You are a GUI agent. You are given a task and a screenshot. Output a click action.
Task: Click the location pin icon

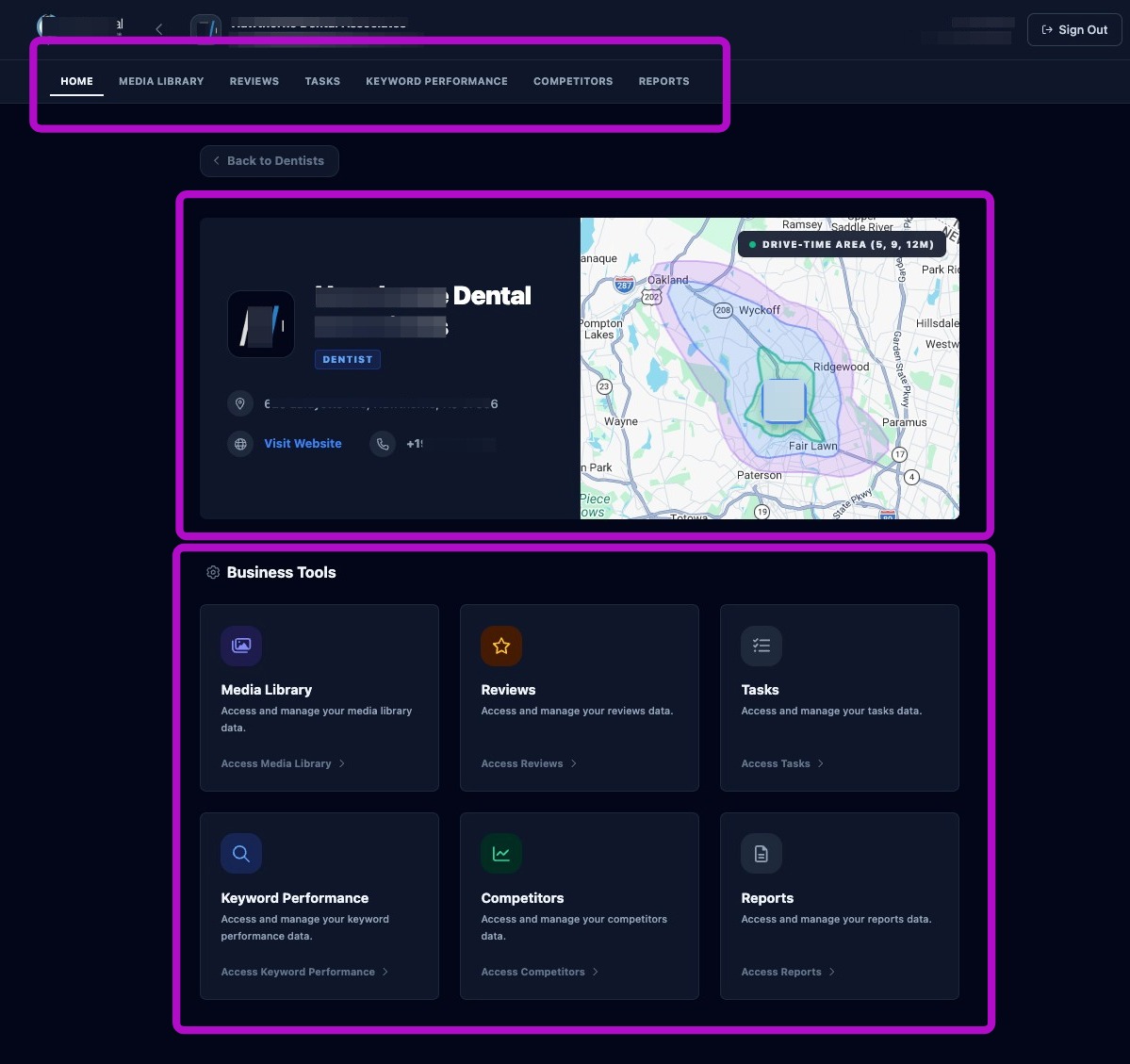[x=240, y=403]
